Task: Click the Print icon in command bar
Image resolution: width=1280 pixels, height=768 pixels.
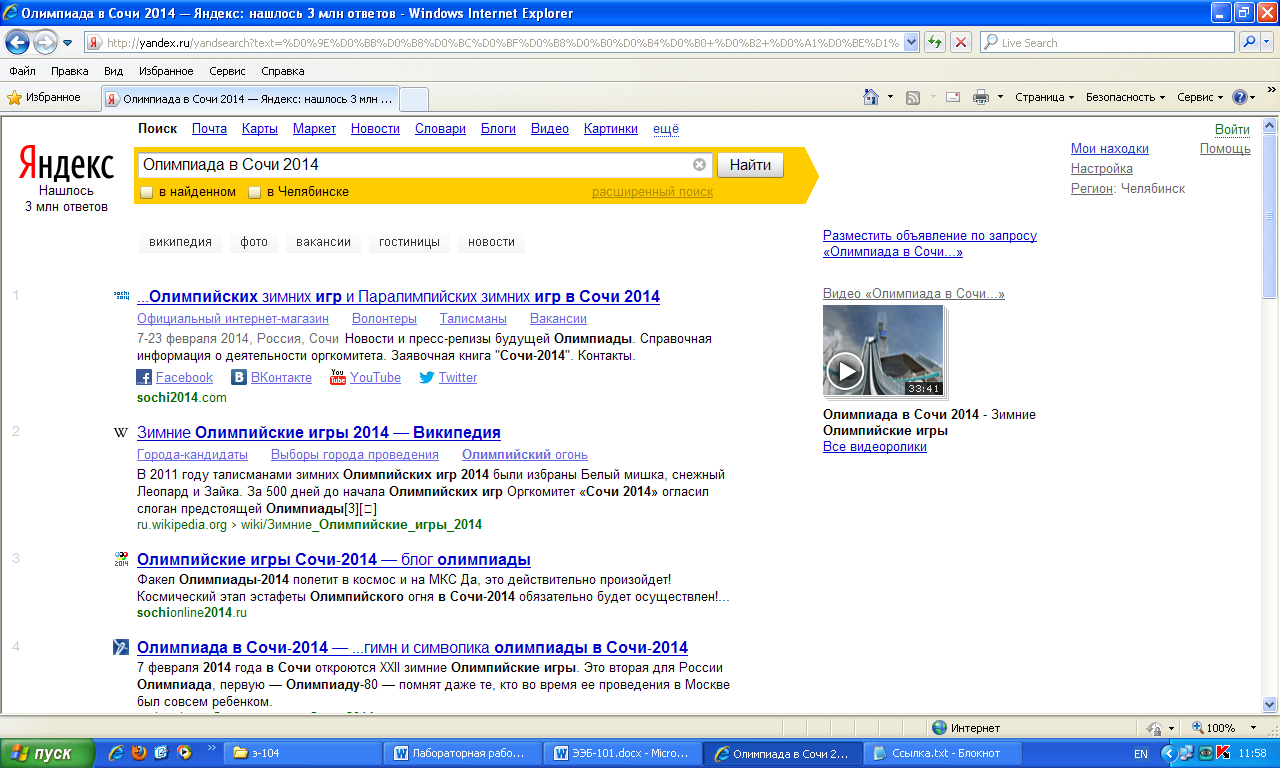Action: [x=981, y=97]
